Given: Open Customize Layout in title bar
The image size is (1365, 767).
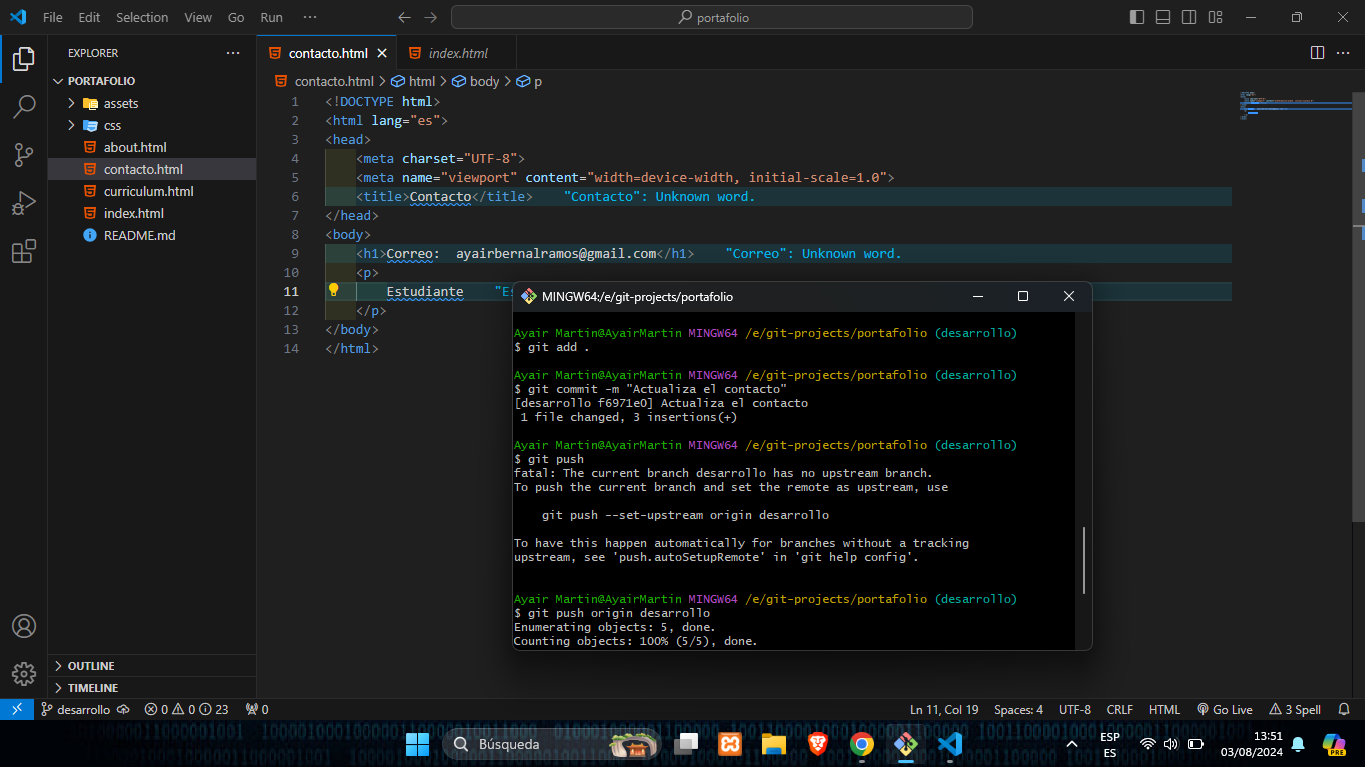Looking at the screenshot, I should (x=1215, y=17).
